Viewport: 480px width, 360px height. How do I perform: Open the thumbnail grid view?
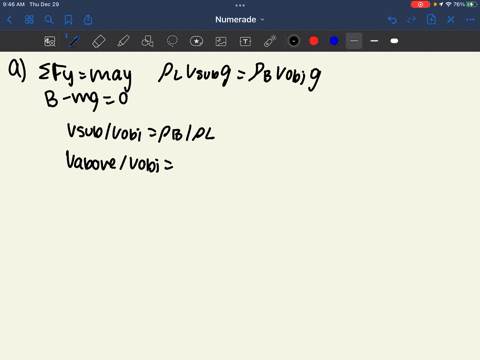point(29,20)
